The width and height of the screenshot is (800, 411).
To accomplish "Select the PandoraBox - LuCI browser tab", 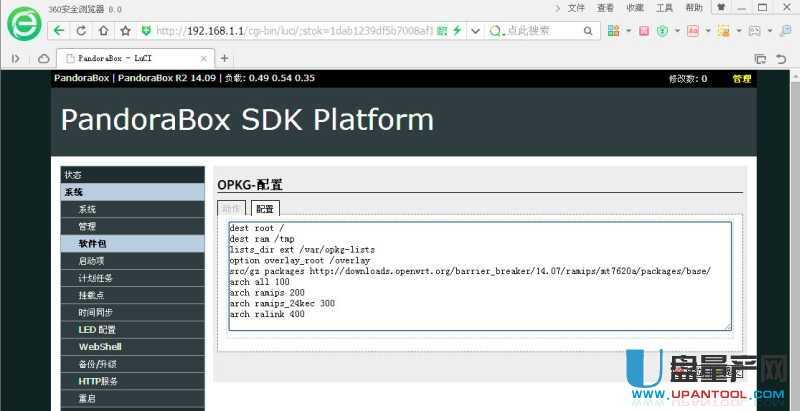I will [135, 59].
